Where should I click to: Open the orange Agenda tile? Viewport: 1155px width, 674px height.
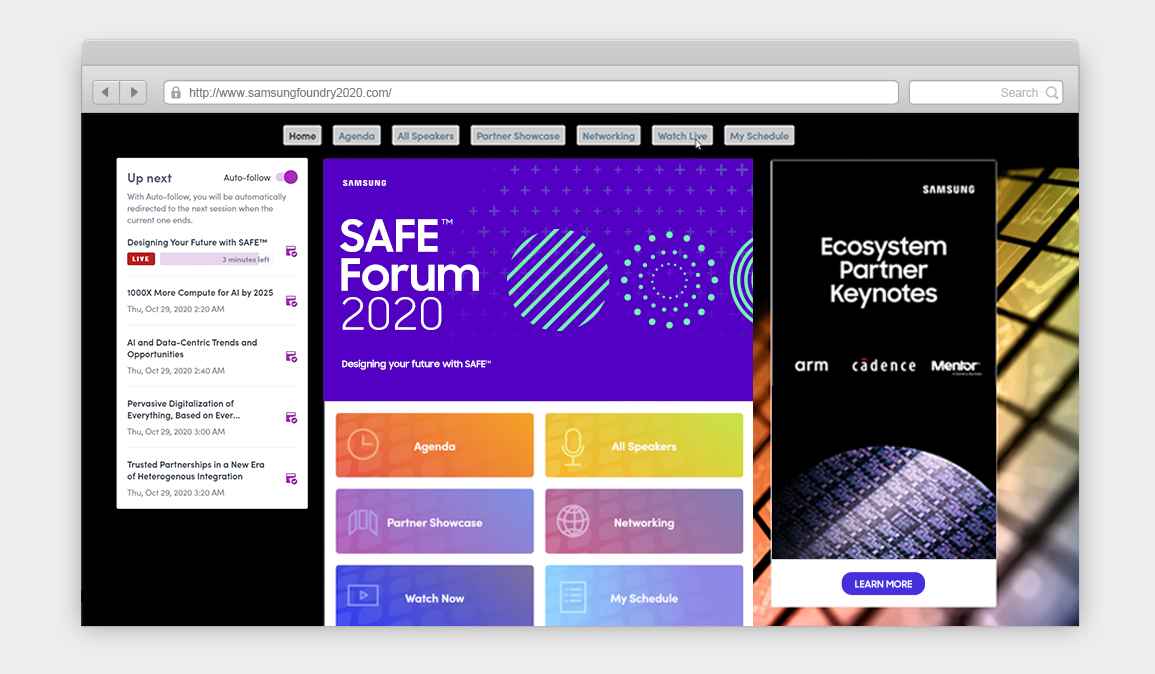[x=434, y=446]
